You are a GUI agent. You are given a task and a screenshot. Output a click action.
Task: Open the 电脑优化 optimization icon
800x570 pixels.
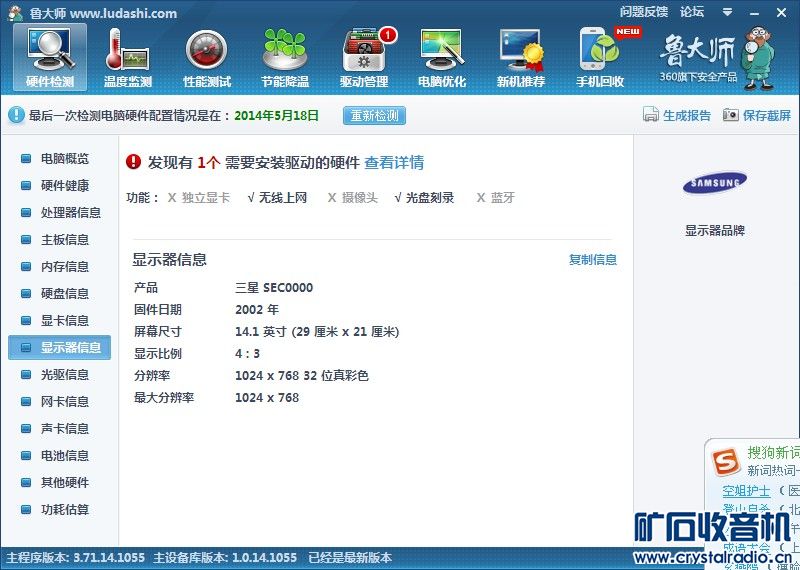click(442, 57)
